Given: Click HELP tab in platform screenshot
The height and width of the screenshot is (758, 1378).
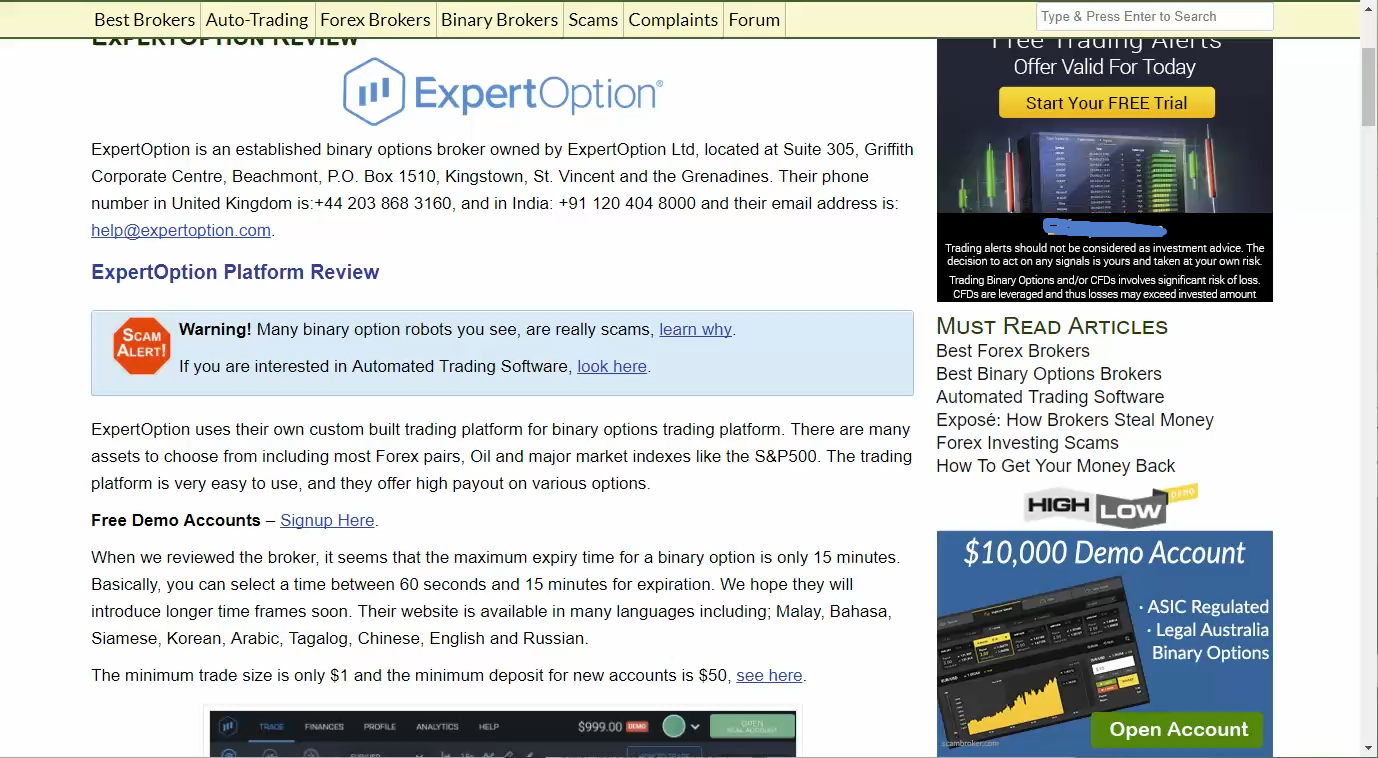Looking at the screenshot, I should coord(489,727).
